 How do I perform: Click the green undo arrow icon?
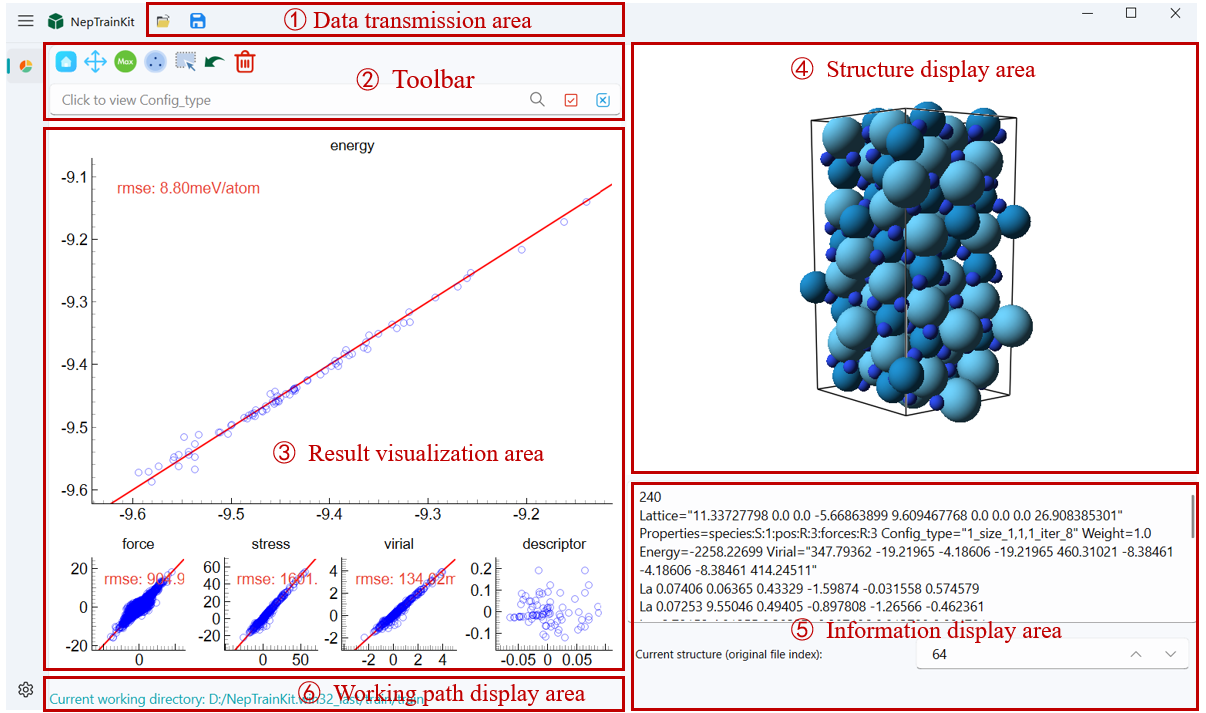(x=214, y=62)
